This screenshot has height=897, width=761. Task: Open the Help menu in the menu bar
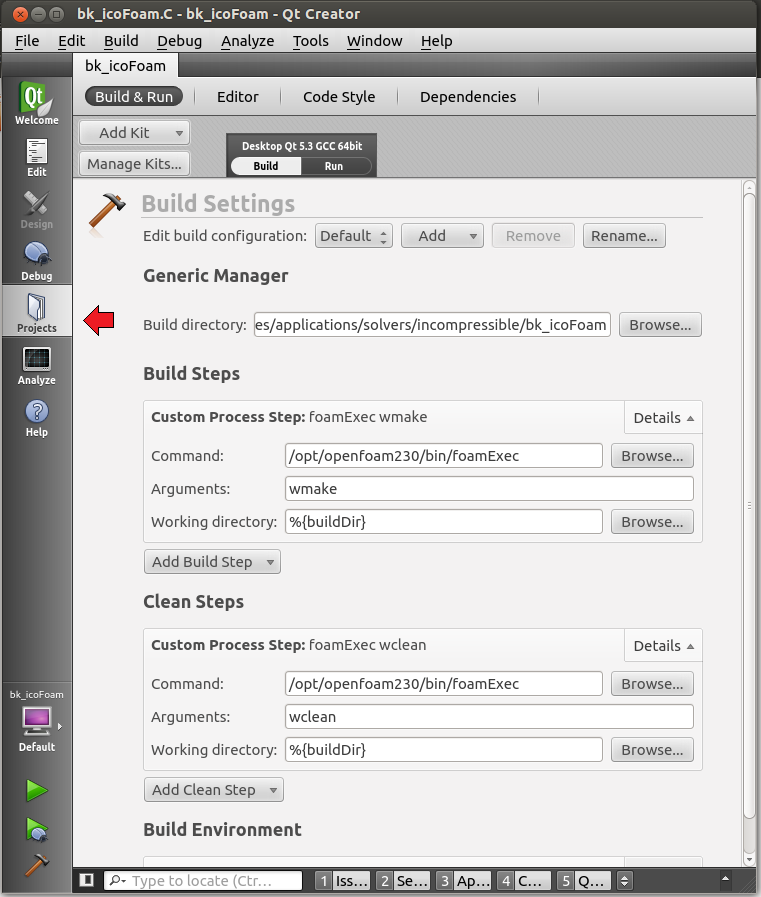(x=437, y=41)
